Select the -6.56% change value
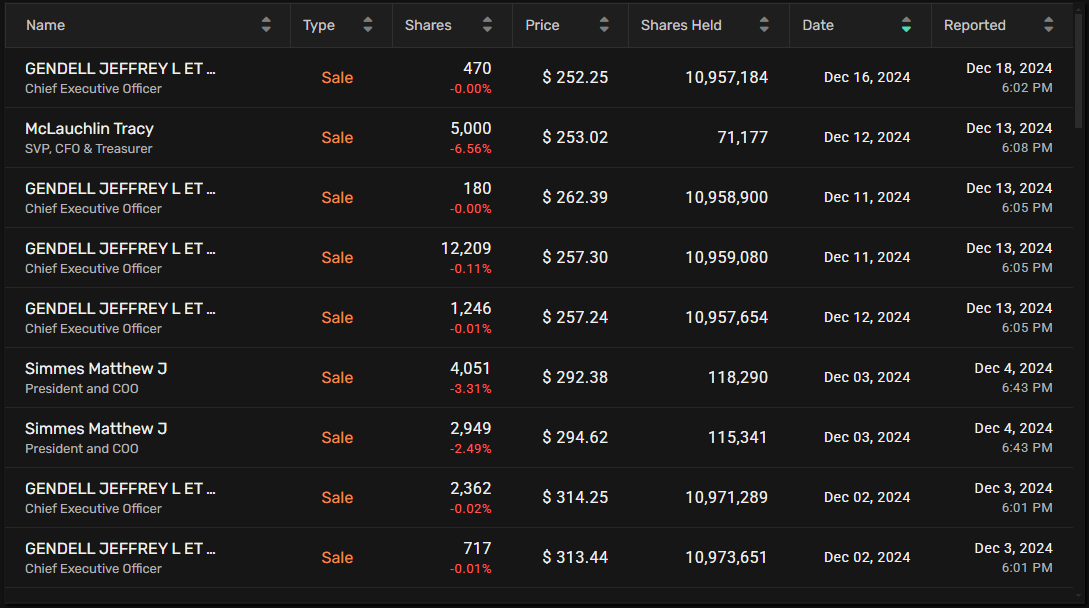Screen dimensions: 1089x608 pyautogui.click(x=470, y=149)
